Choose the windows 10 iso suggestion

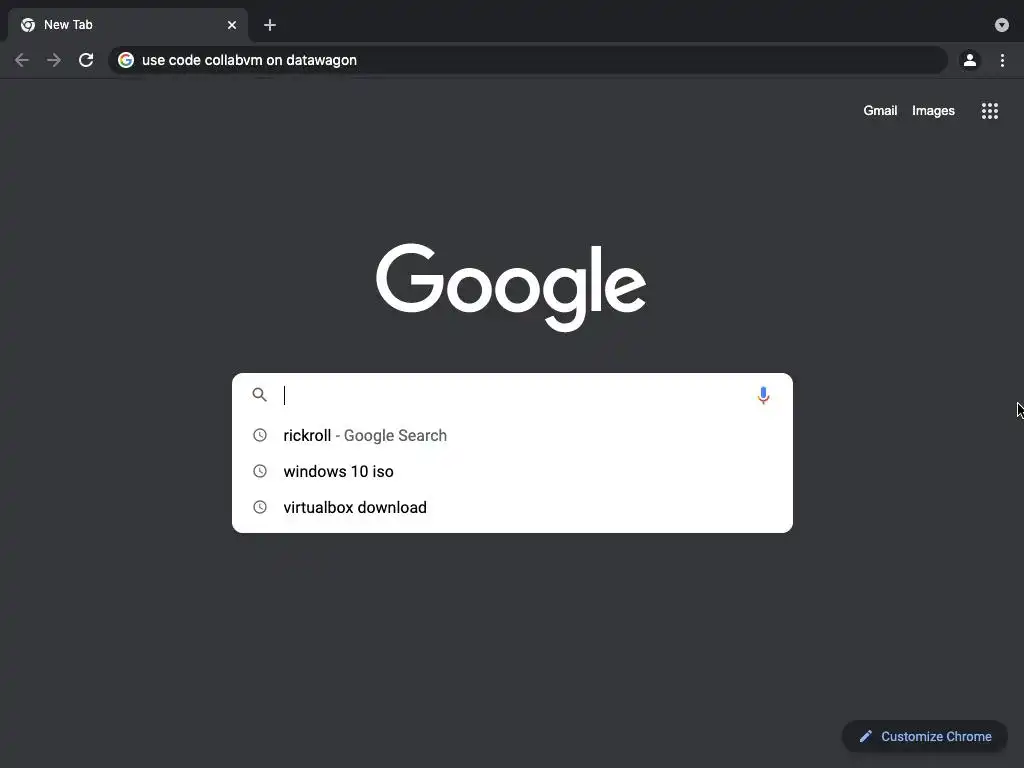click(x=512, y=471)
